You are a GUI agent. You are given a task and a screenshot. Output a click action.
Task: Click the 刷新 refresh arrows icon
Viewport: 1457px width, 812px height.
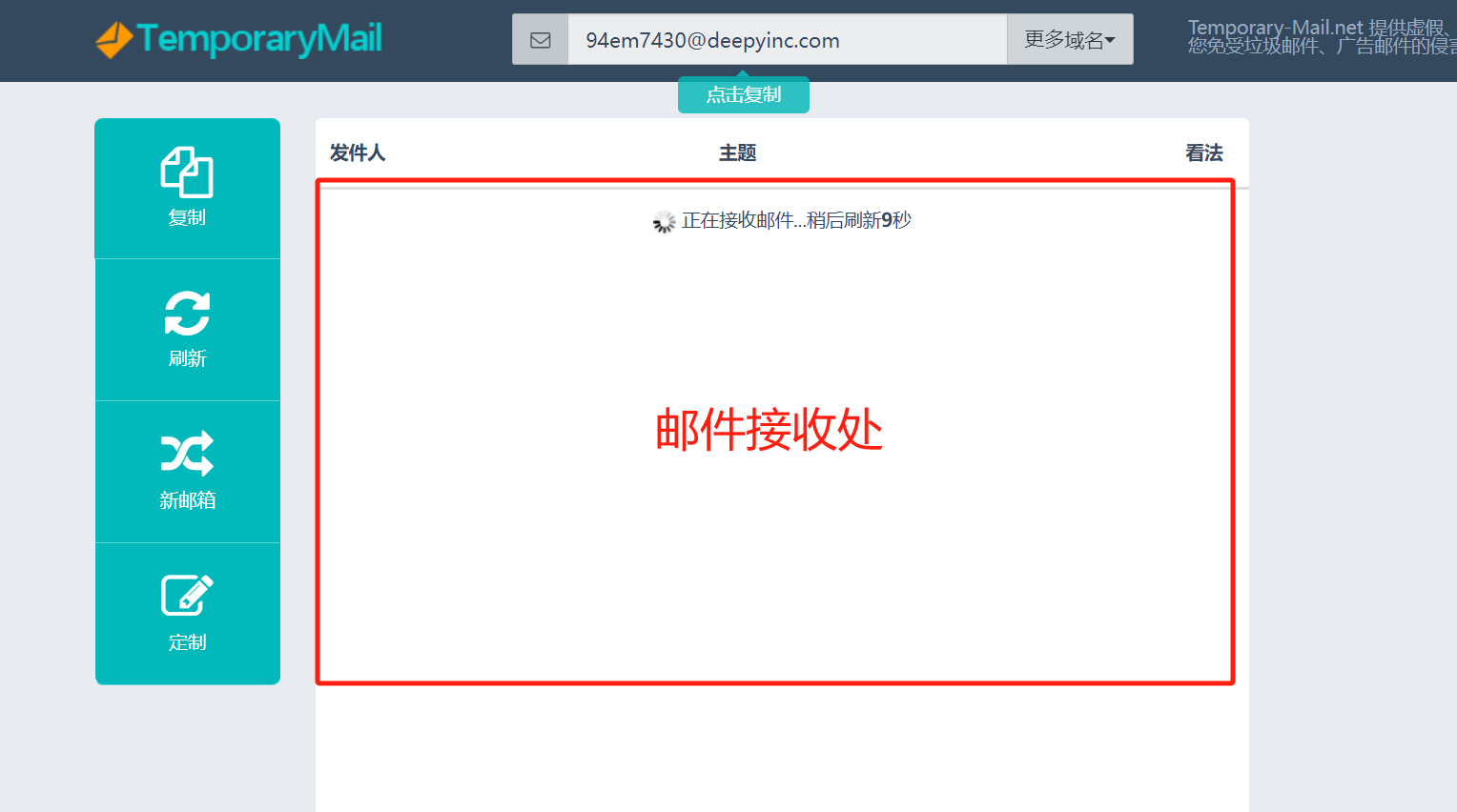187,314
